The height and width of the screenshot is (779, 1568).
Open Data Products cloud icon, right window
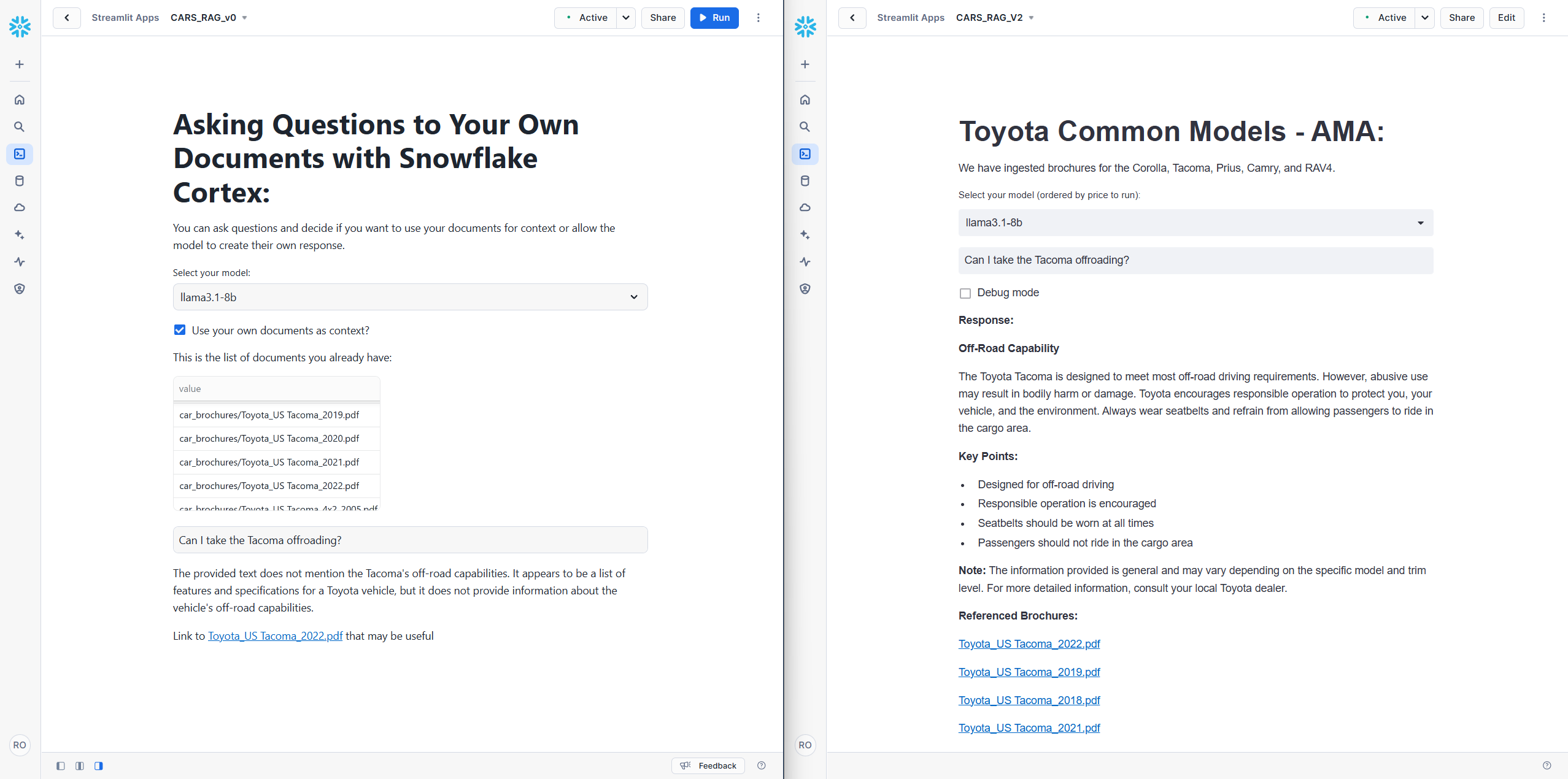pyautogui.click(x=805, y=208)
